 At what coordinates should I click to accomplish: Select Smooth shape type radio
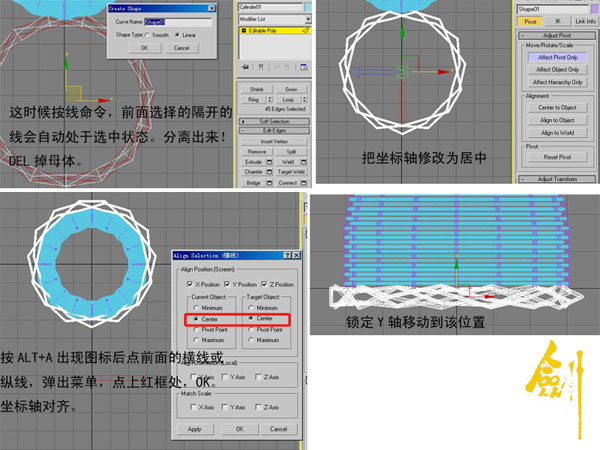147,35
